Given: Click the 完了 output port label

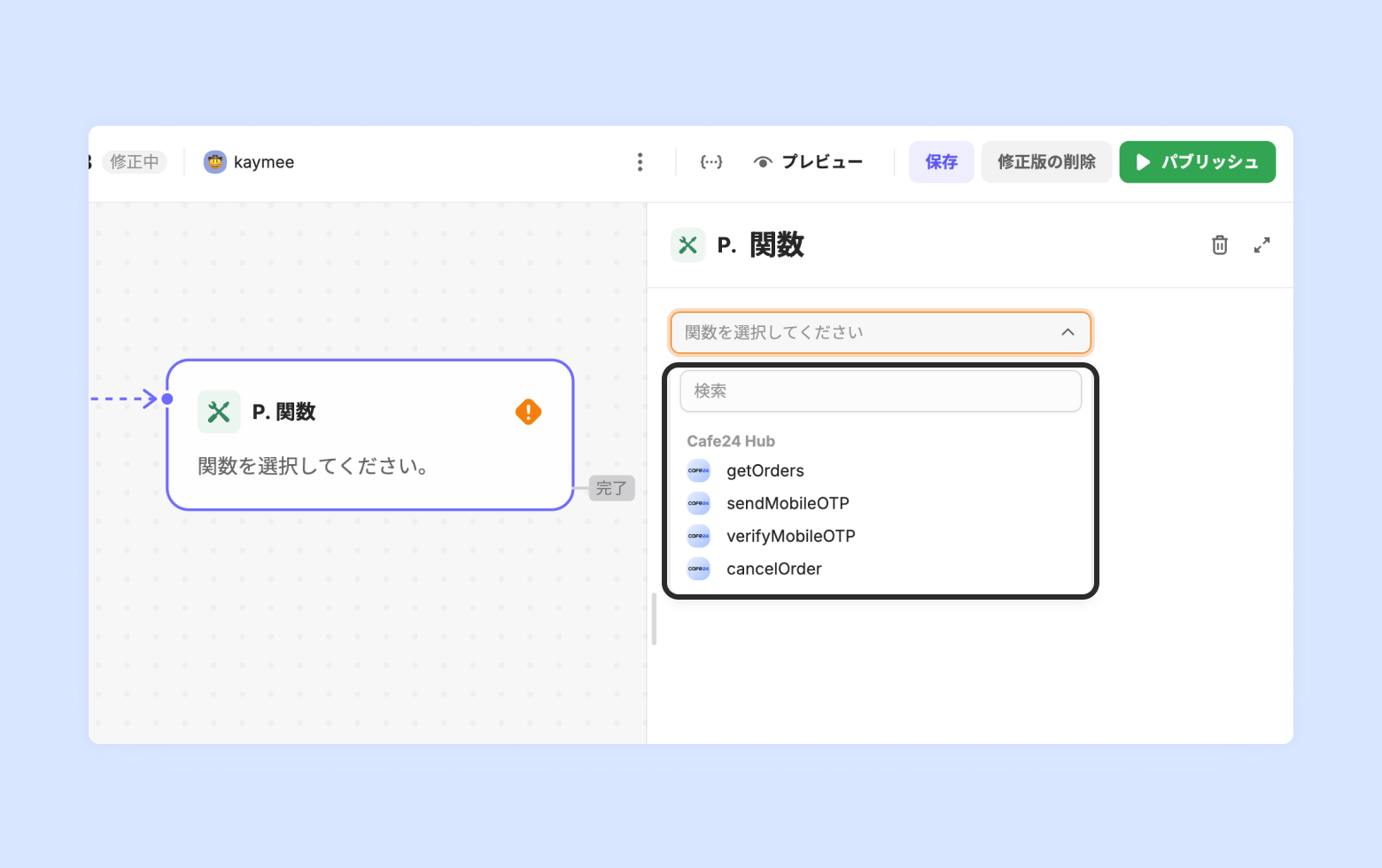Looking at the screenshot, I should (611, 488).
